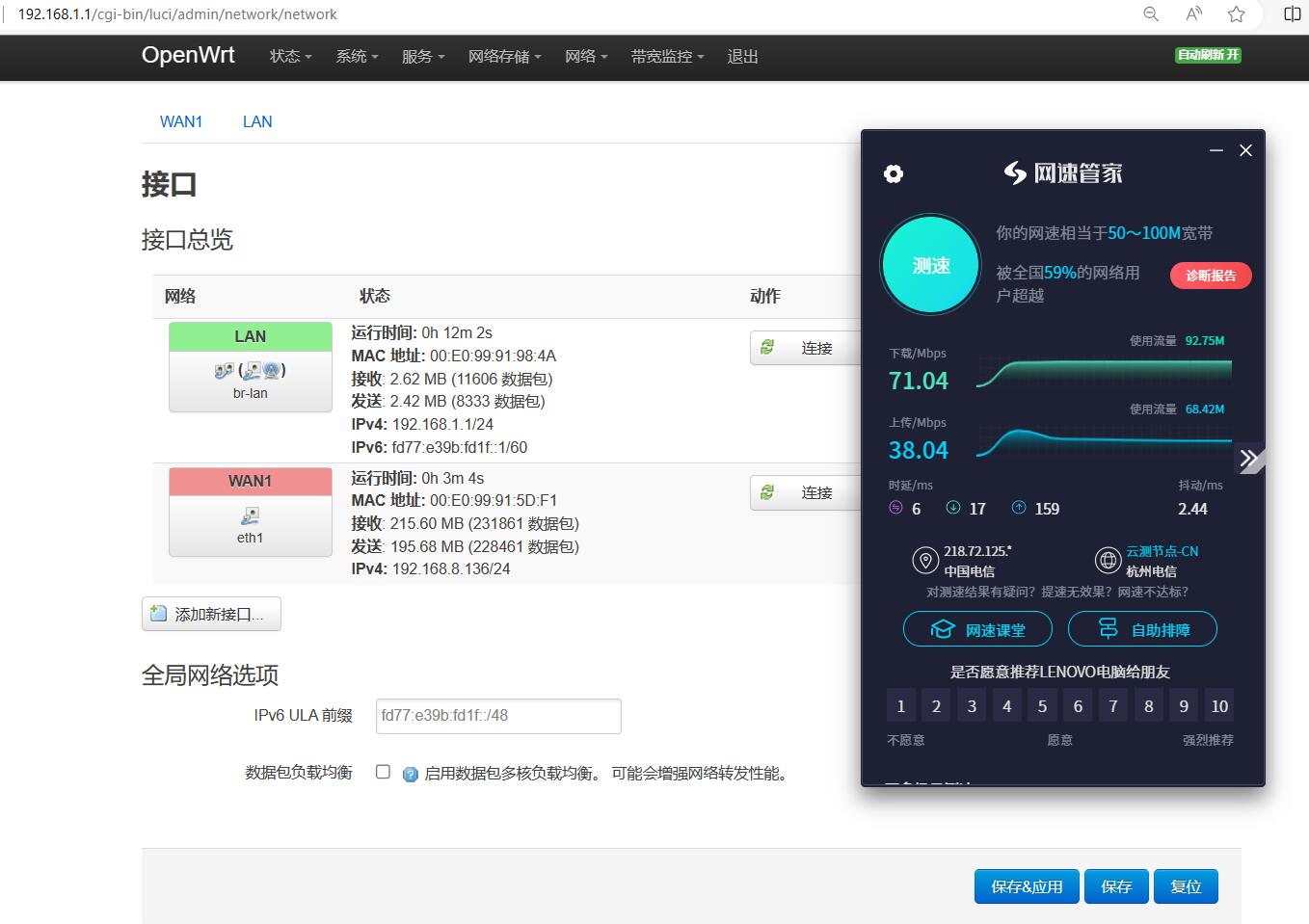Click the download latency icon showing 17
Screen dimensions: 1309x924
pos(953,508)
